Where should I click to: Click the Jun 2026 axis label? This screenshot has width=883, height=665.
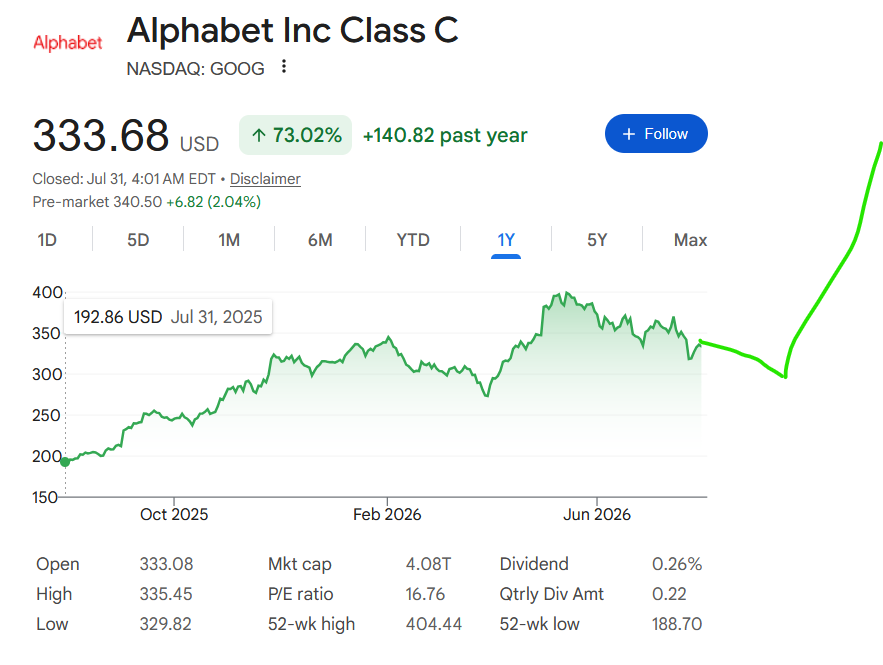[597, 514]
